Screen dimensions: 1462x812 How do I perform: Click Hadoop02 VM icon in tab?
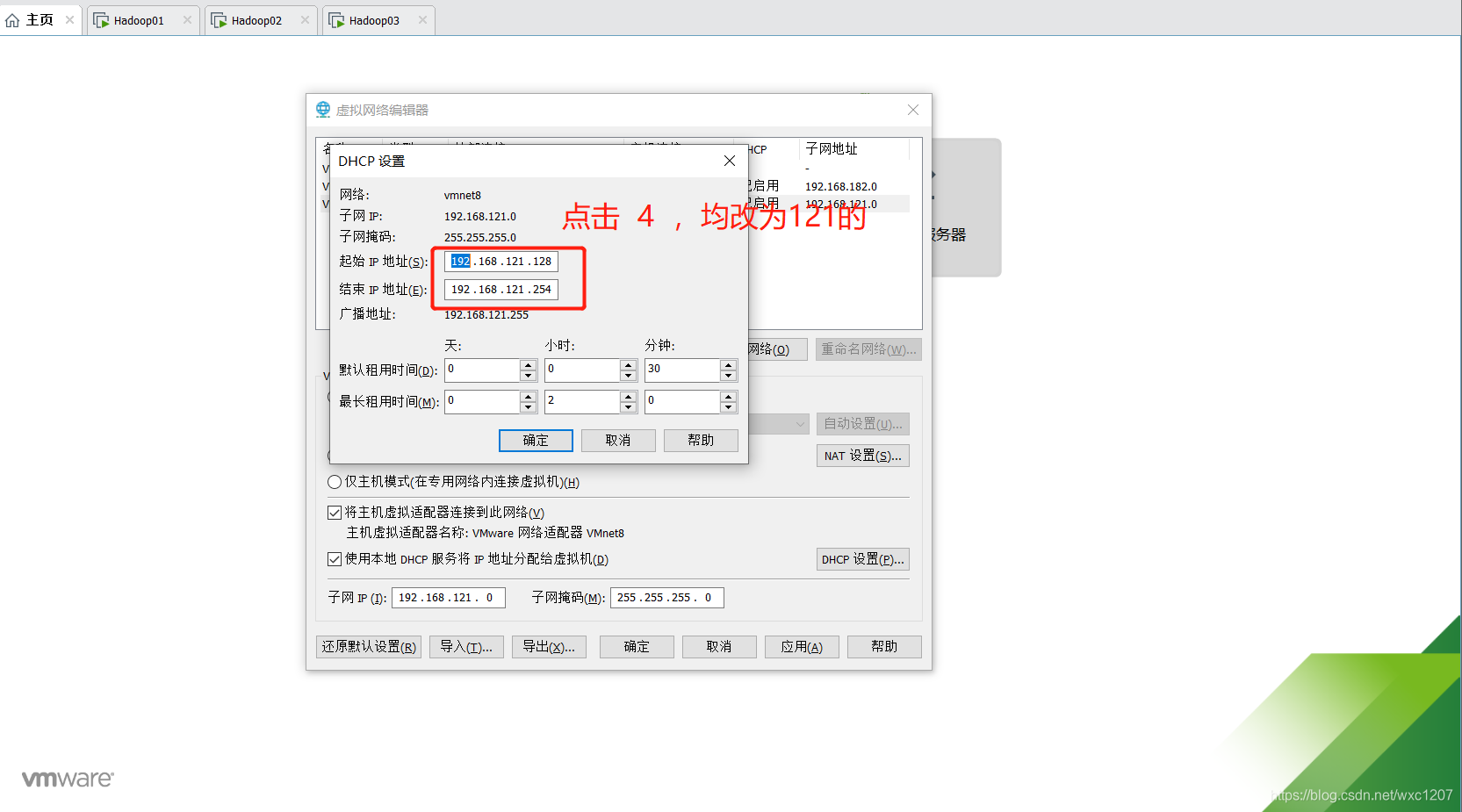coord(220,20)
